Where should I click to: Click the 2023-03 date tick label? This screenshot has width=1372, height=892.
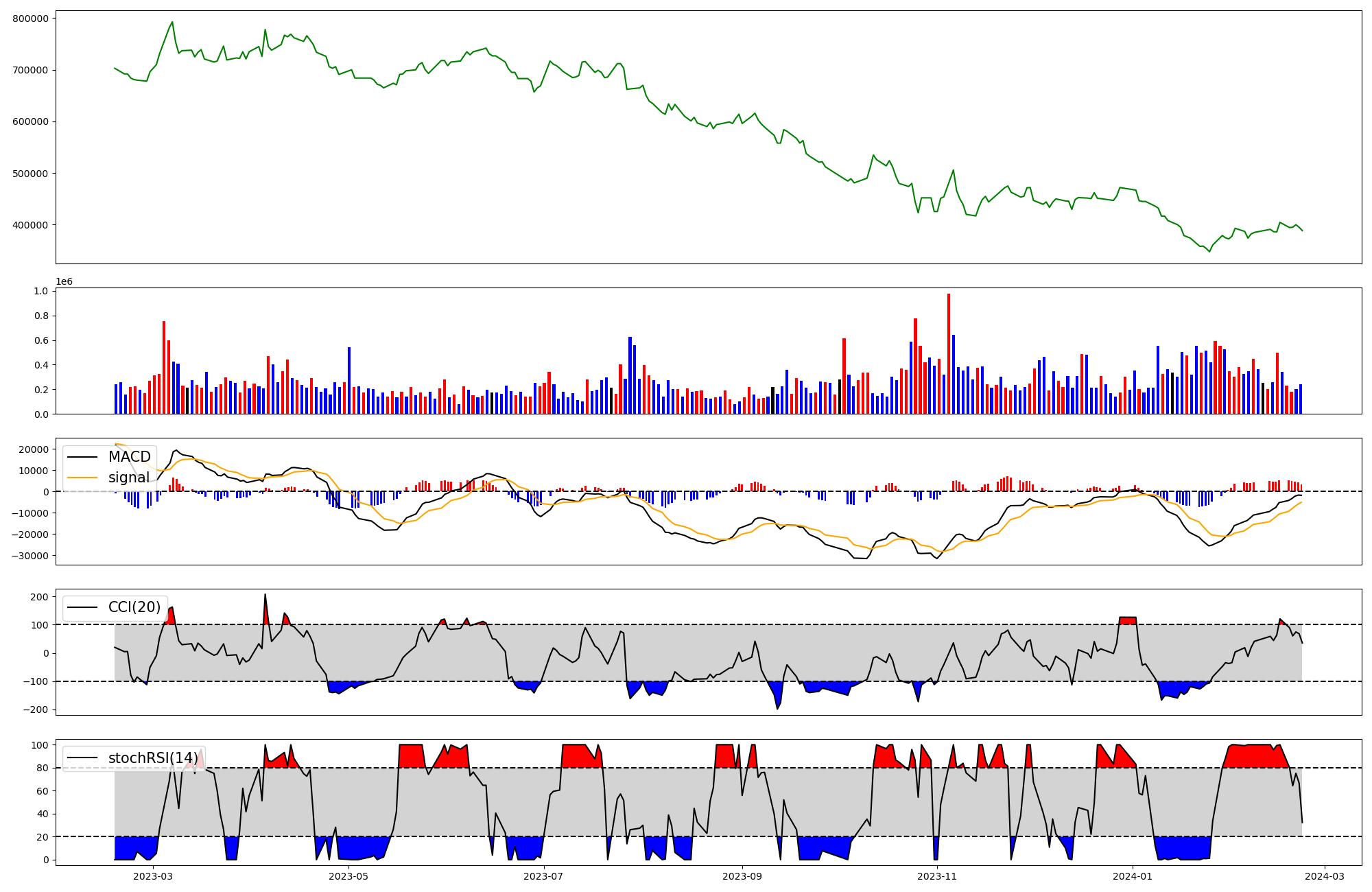click(x=153, y=876)
